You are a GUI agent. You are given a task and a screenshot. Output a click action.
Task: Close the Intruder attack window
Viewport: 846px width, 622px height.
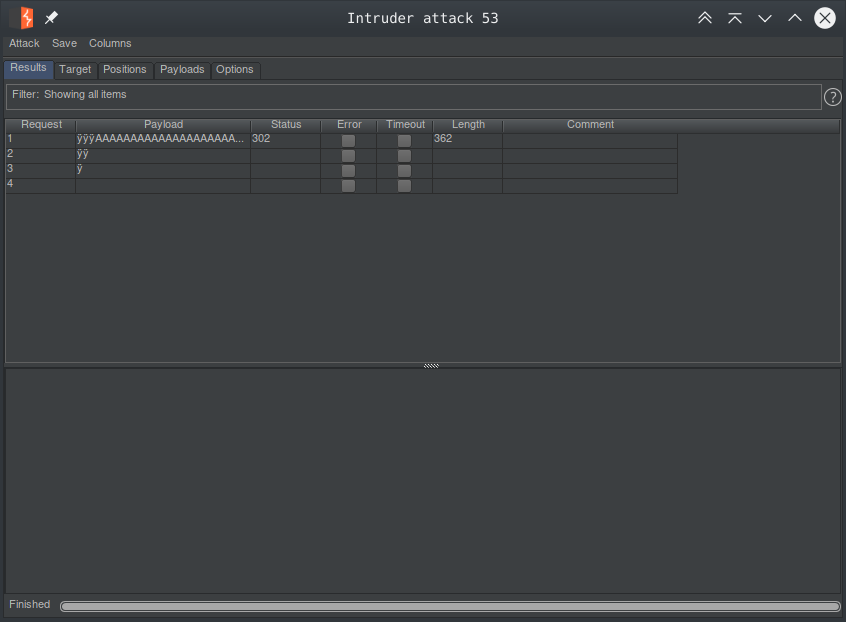click(x=825, y=18)
